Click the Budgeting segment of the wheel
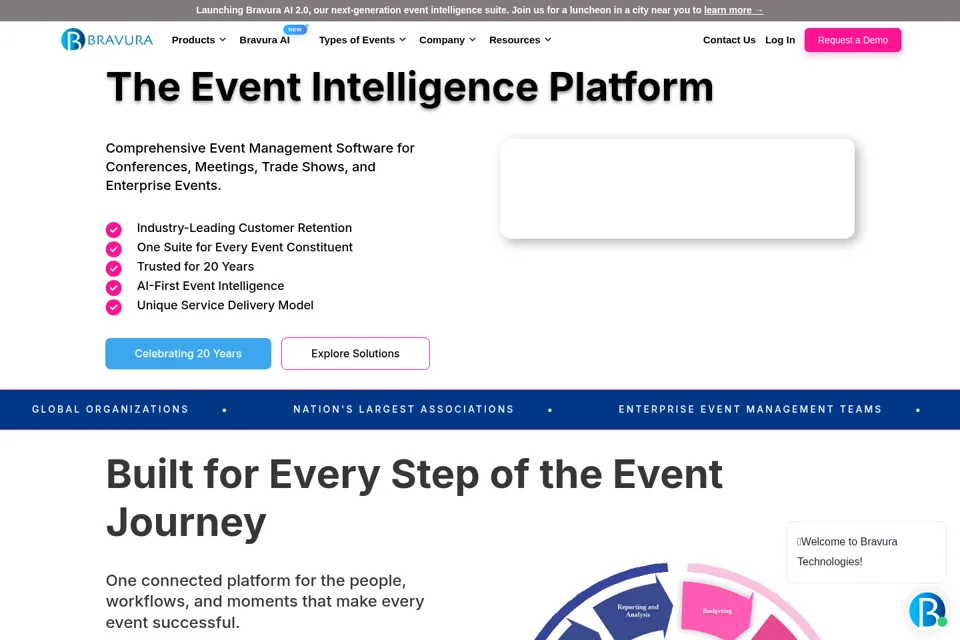 (x=717, y=611)
